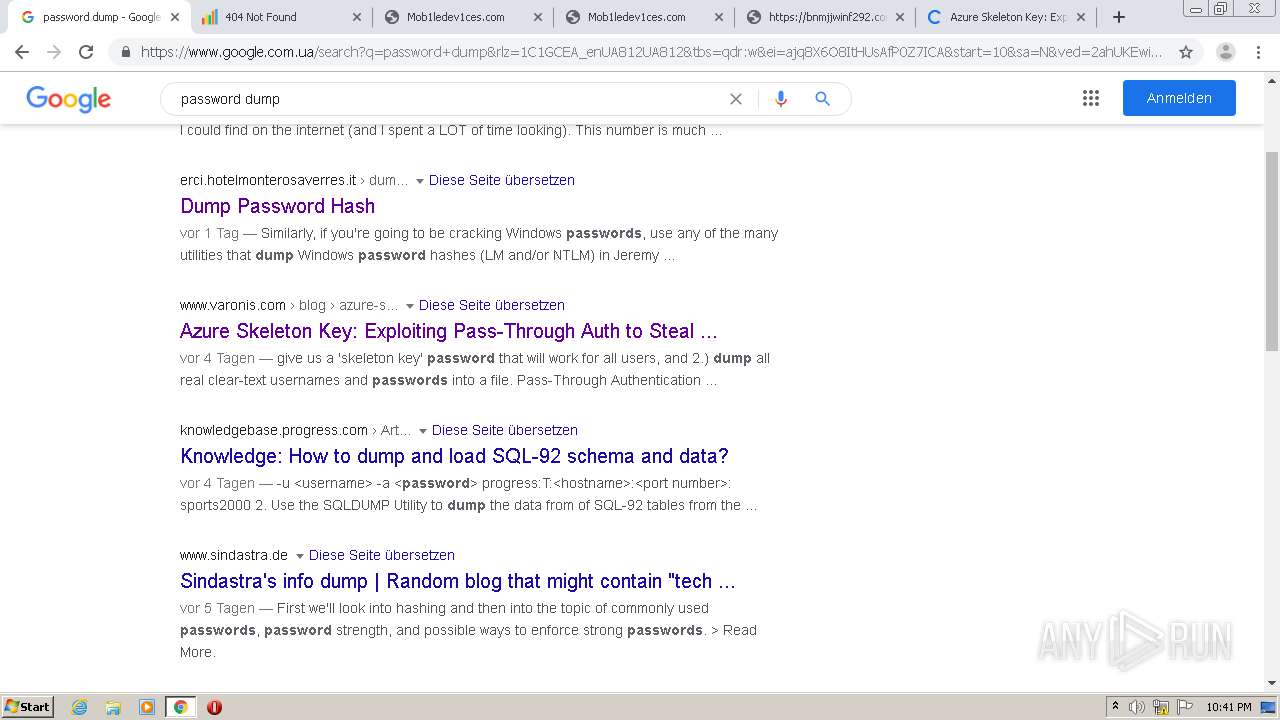The image size is (1280, 720).
Task: Go to Google home via the logo
Action: coord(68,99)
